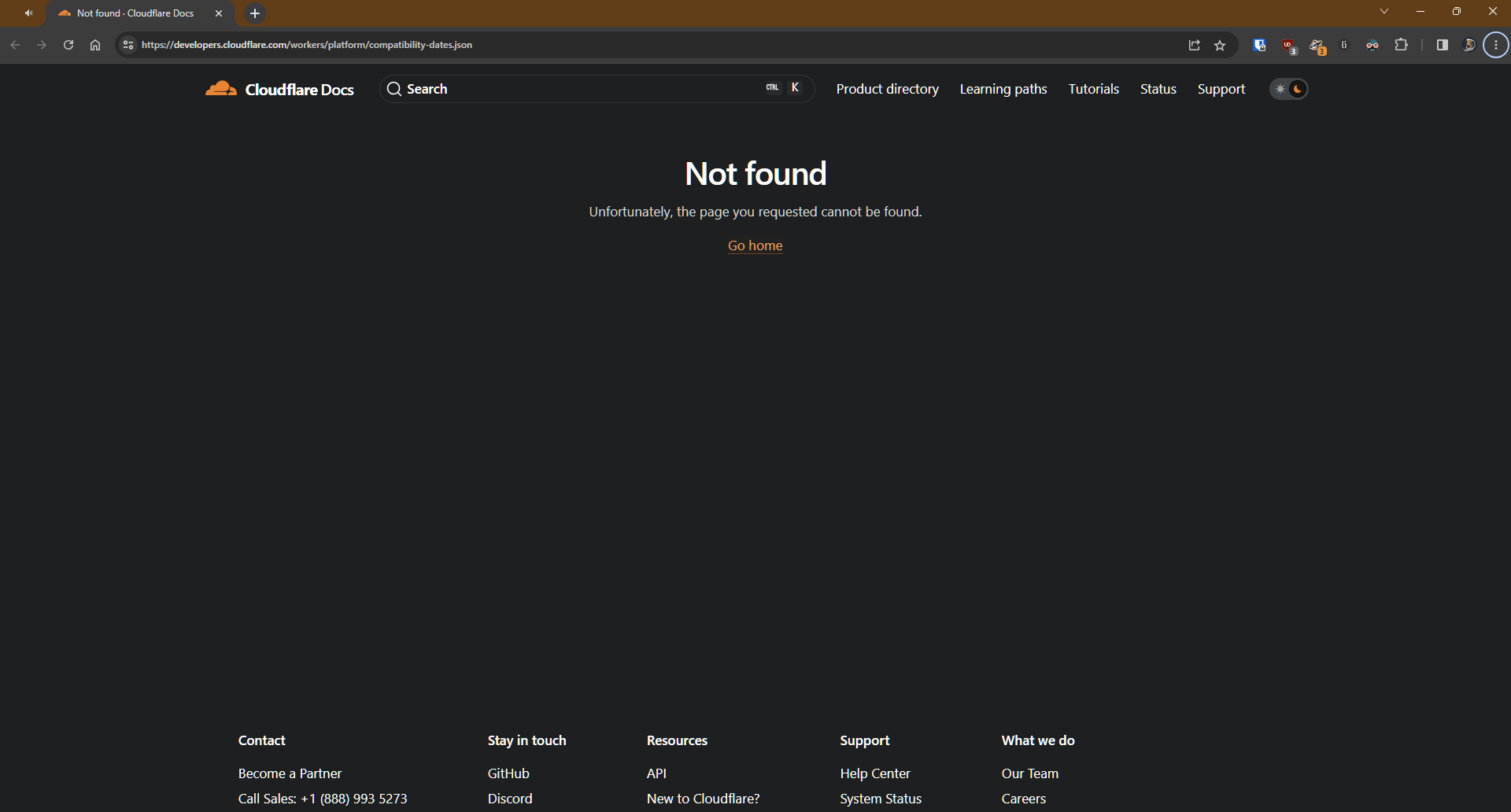Image resolution: width=1511 pixels, height=812 pixels.
Task: Open the Product directory nav item
Action: (887, 89)
